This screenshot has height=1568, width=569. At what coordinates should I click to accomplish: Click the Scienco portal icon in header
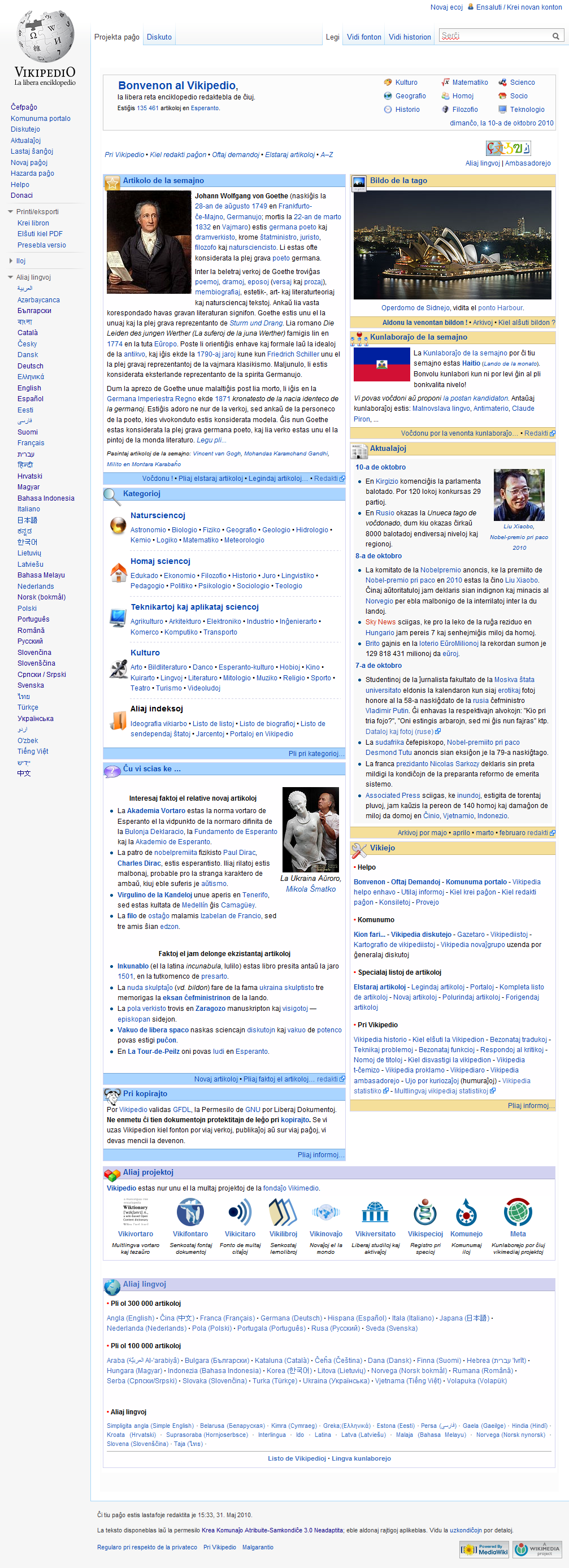pyautogui.click(x=503, y=82)
